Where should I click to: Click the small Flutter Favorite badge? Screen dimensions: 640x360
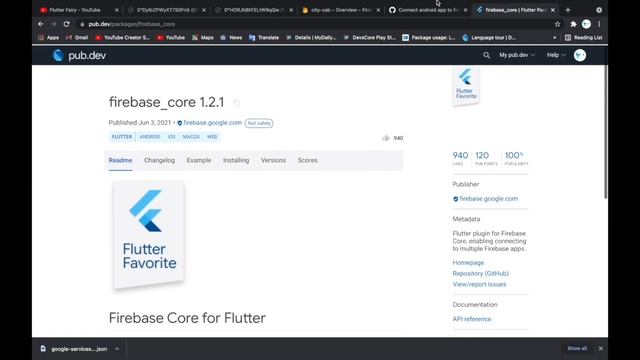point(466,86)
